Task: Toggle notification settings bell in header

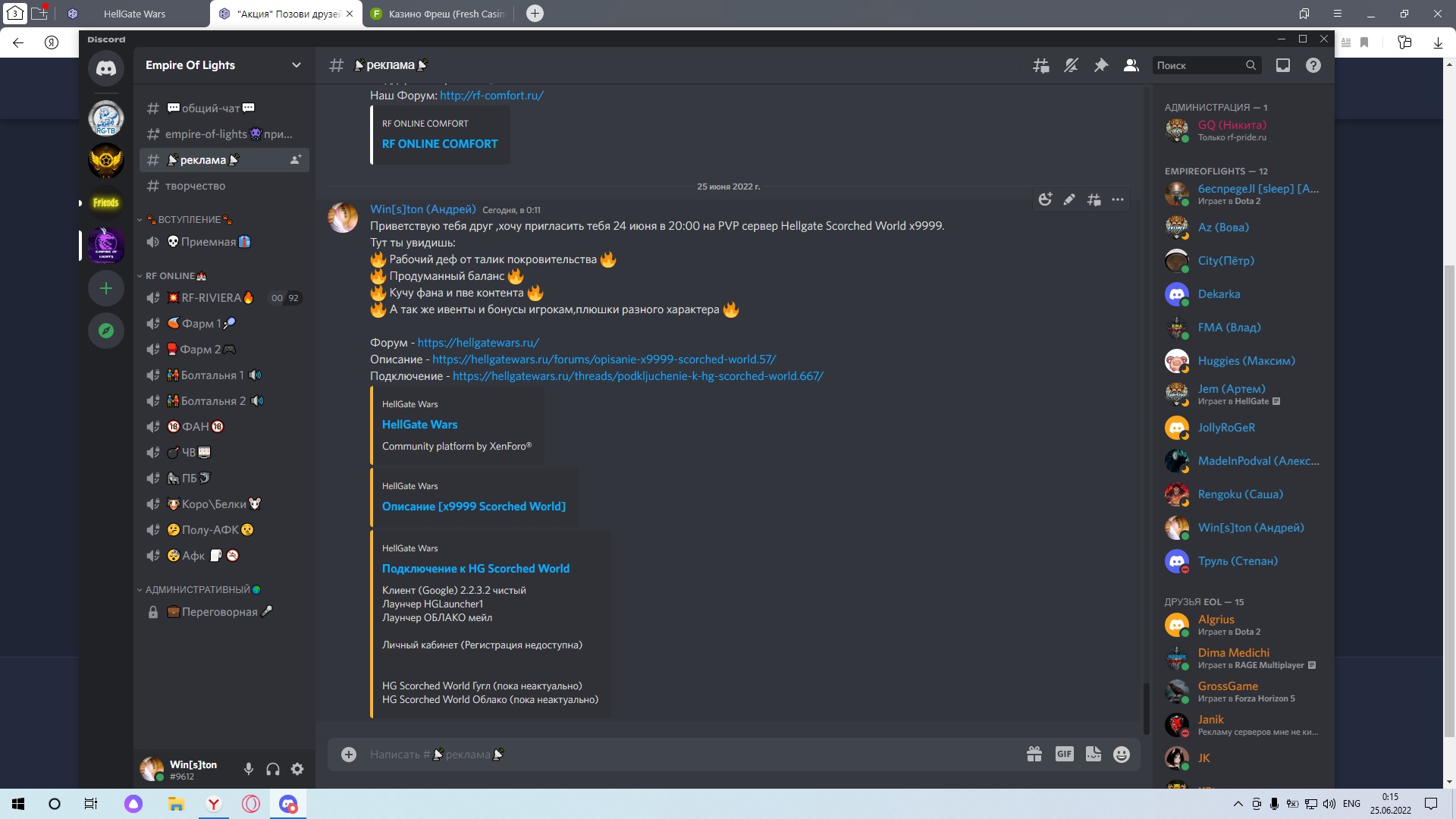Action: pyautogui.click(x=1071, y=65)
